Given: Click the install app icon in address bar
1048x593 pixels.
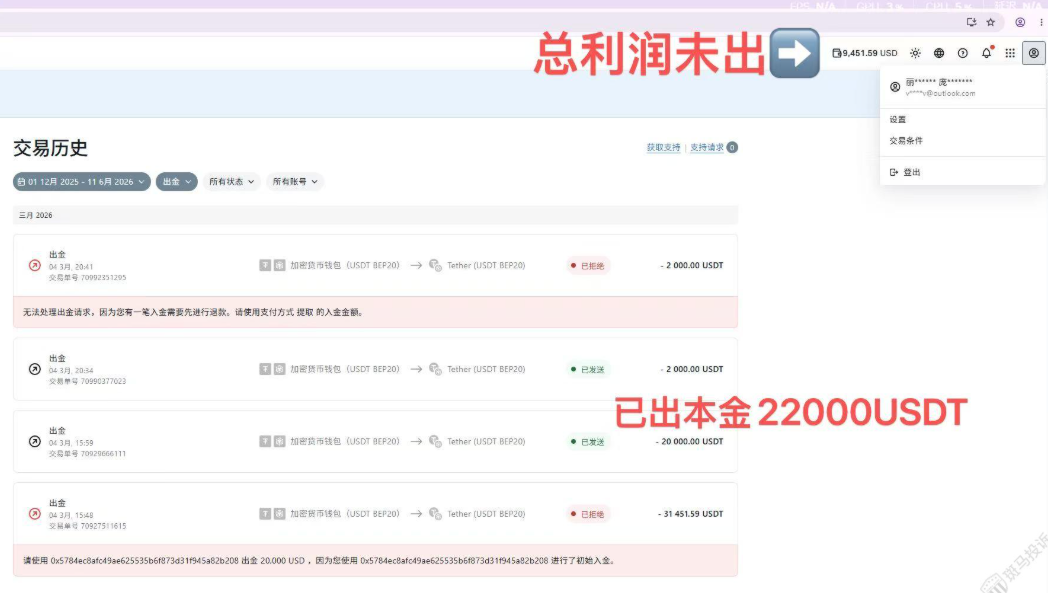Looking at the screenshot, I should tap(971, 22).
